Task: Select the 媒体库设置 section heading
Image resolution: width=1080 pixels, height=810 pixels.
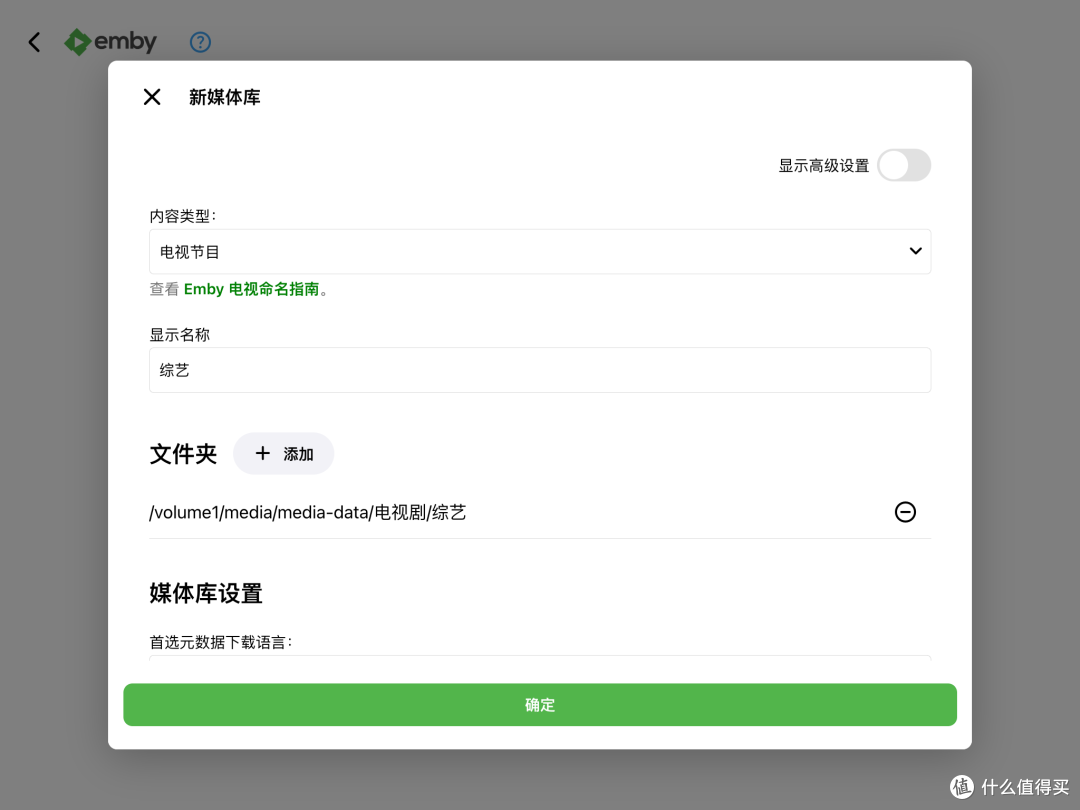Action: tap(205, 593)
